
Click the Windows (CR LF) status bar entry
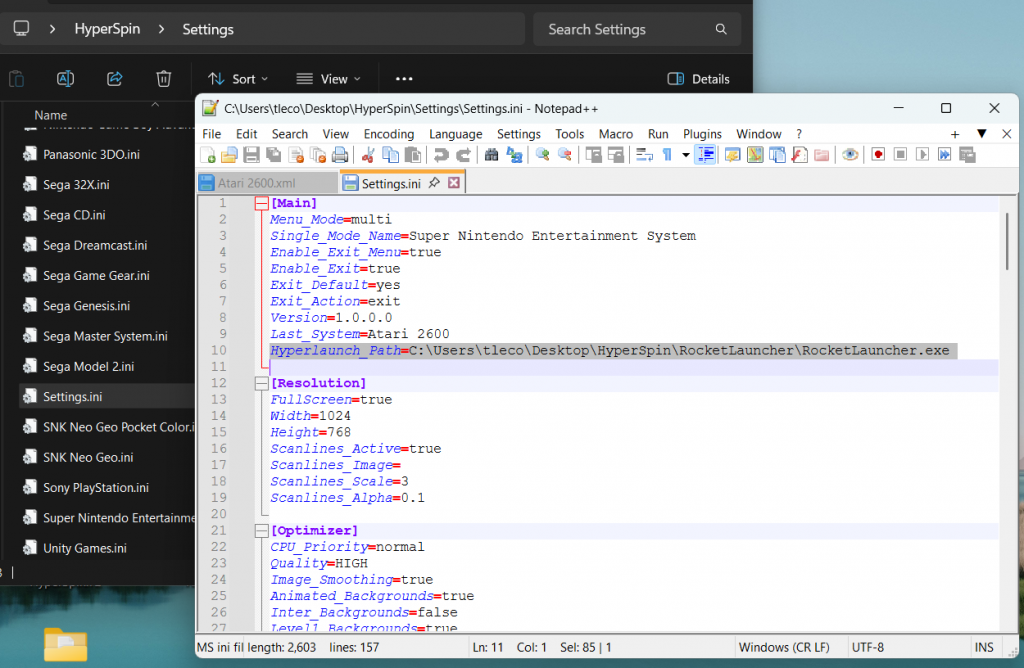tap(784, 647)
